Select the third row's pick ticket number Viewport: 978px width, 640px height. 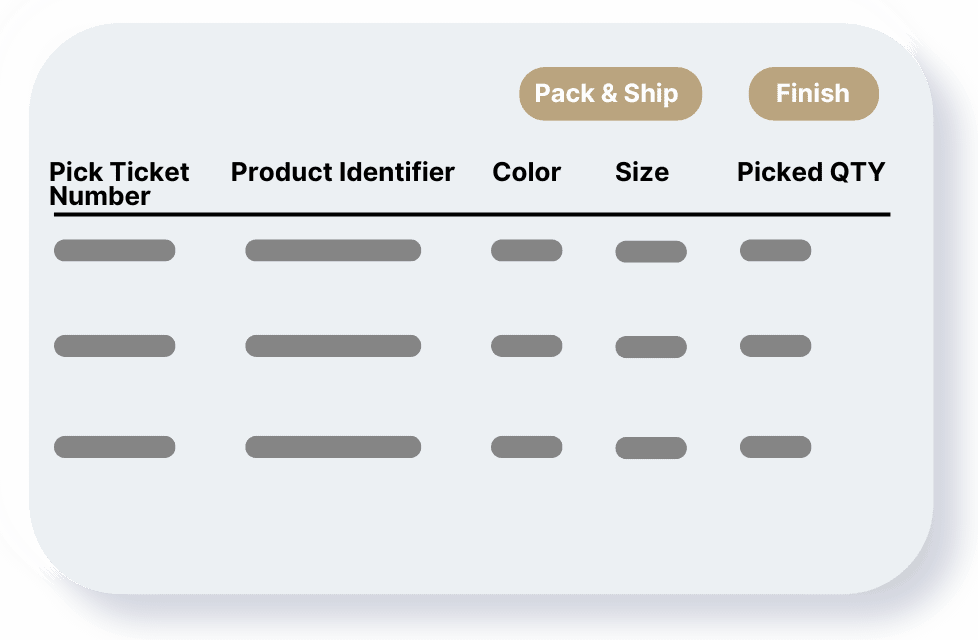coord(114,447)
